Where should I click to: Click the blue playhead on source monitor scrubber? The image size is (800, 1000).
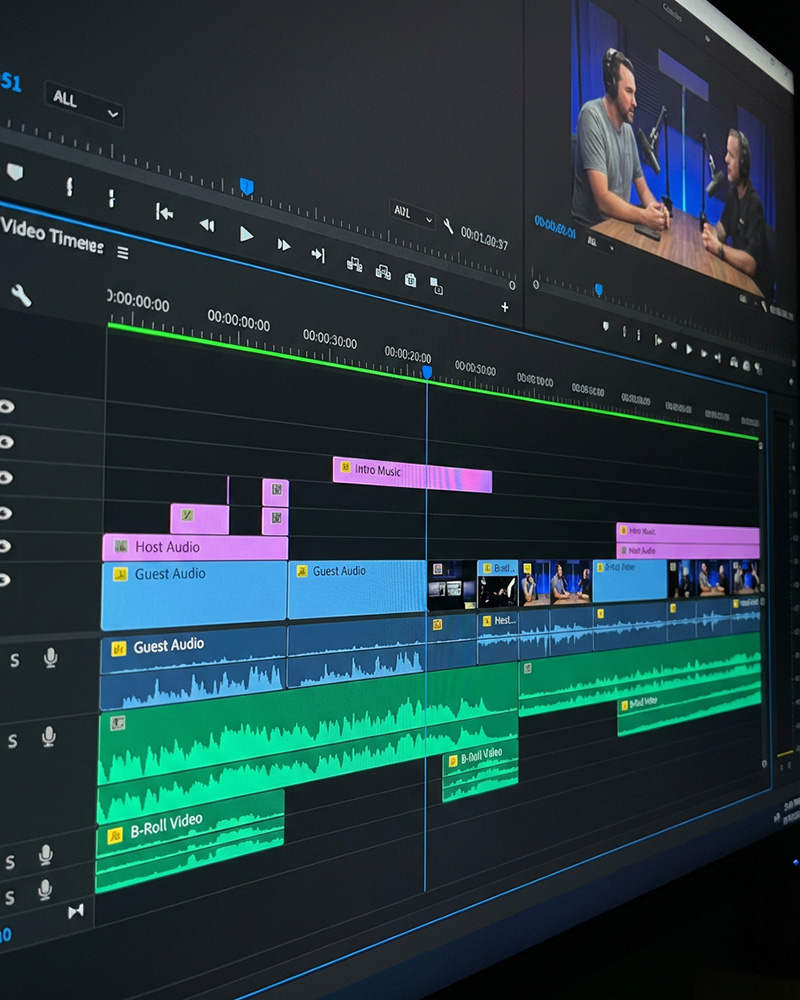(x=246, y=186)
